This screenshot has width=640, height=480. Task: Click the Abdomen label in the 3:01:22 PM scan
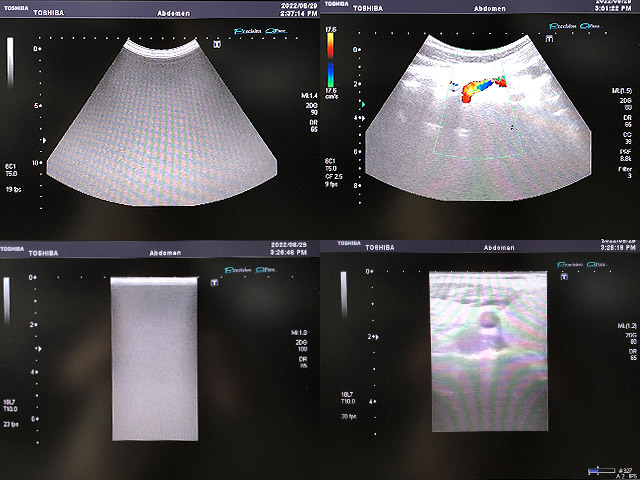coord(490,8)
